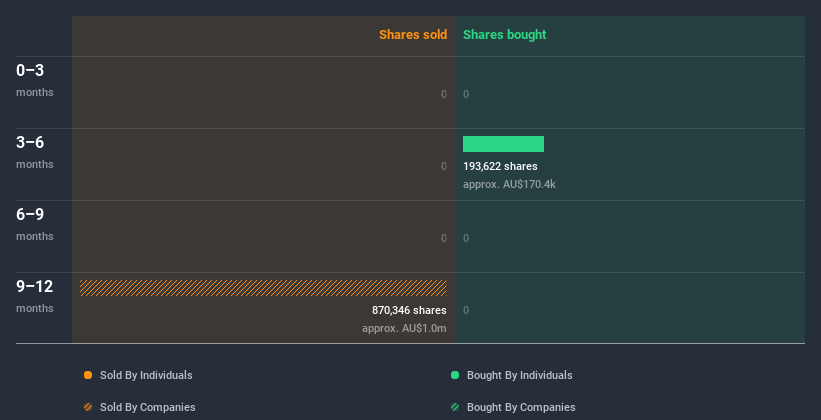
Task: Click the '6–9' months row label
Action: click(x=30, y=215)
